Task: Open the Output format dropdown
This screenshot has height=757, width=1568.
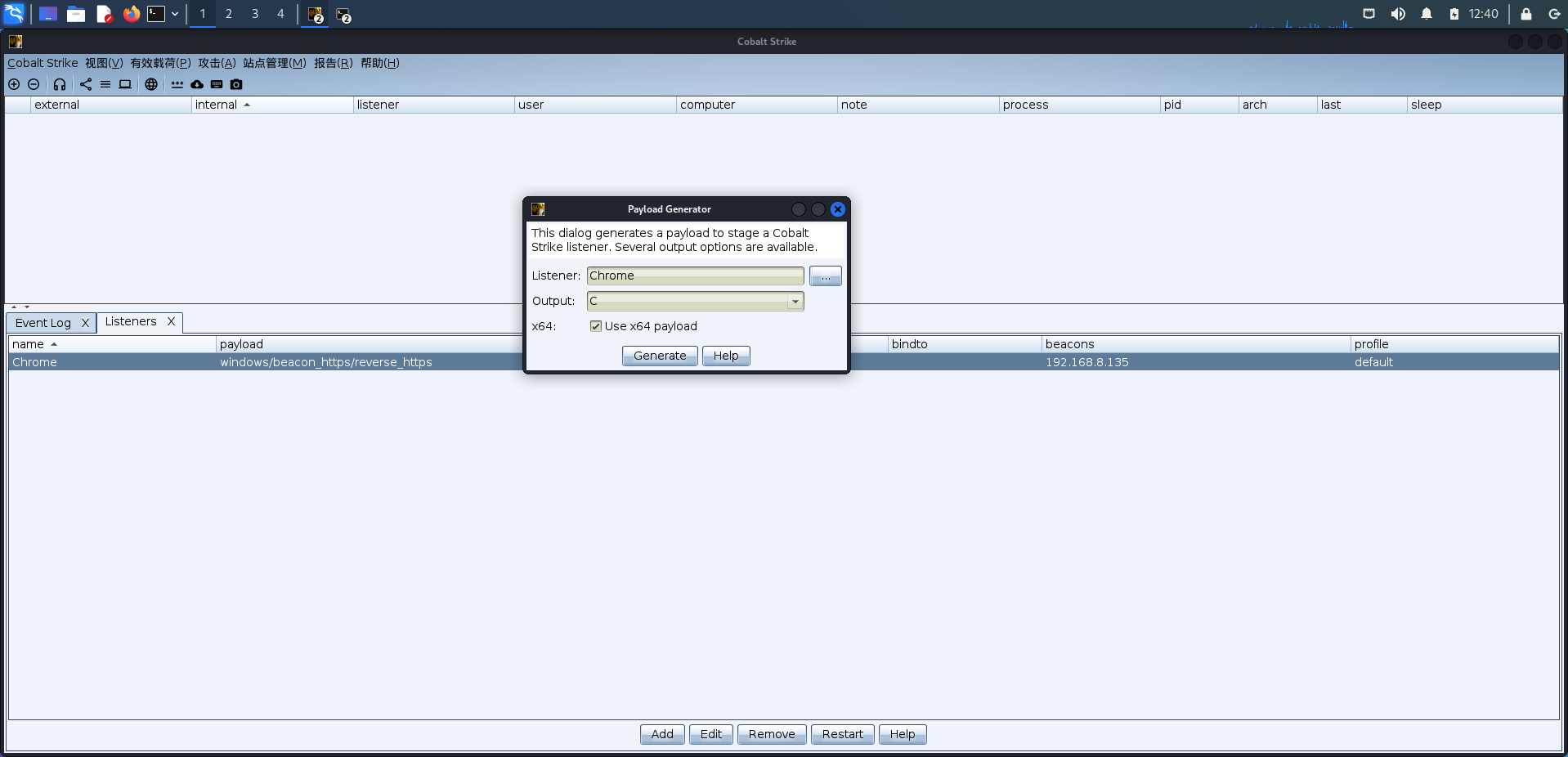Action: click(x=695, y=301)
